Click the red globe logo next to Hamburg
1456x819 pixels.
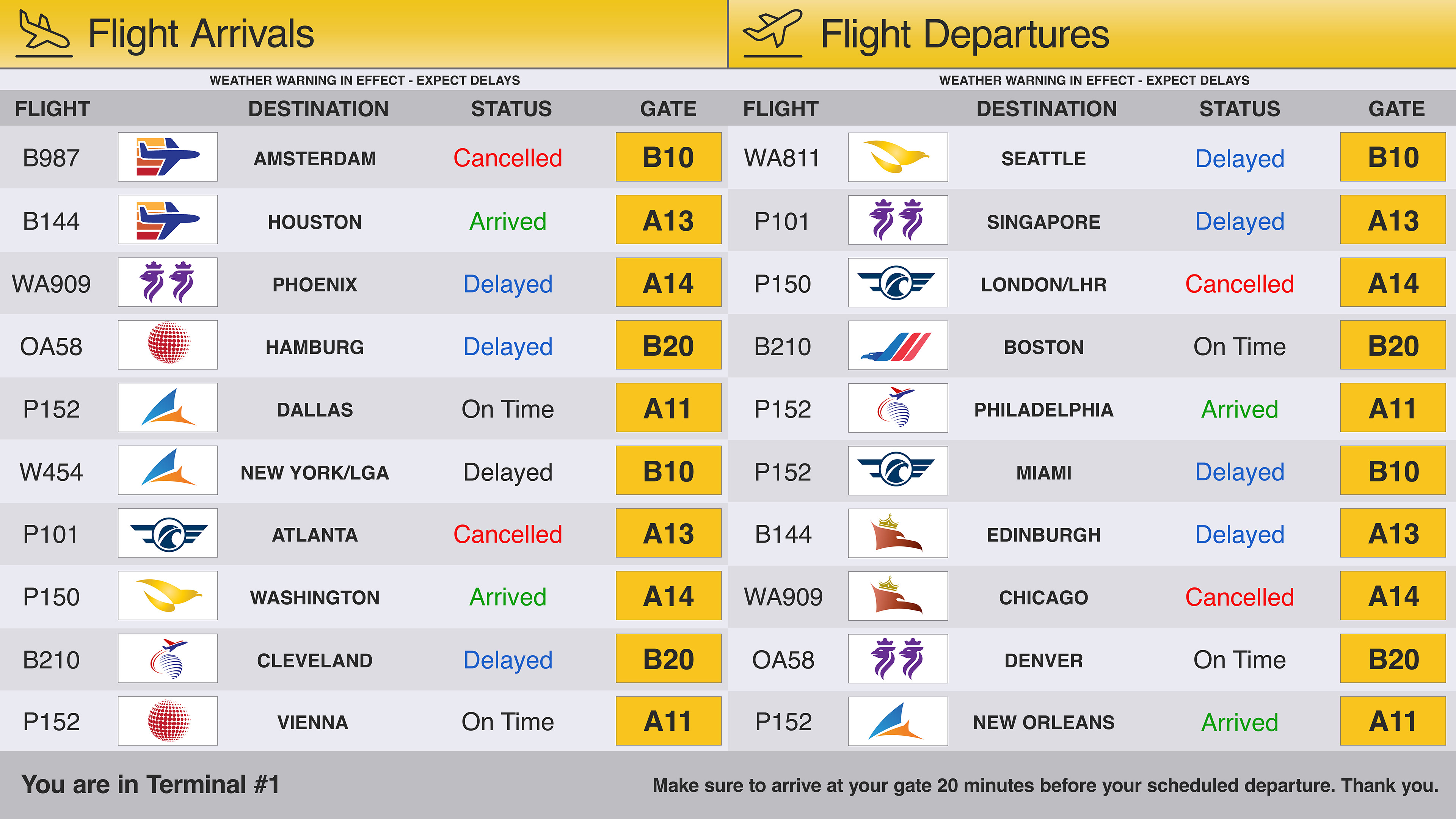[x=167, y=345]
